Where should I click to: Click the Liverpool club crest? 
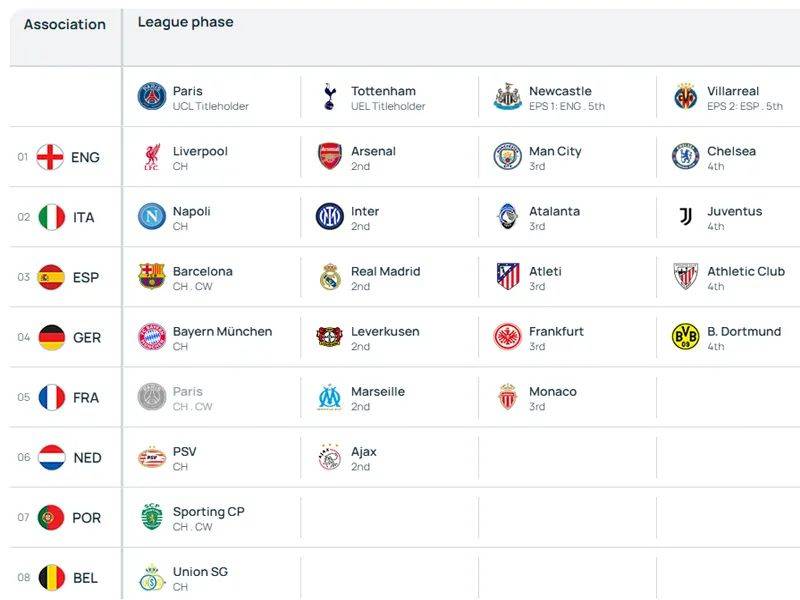click(152, 157)
